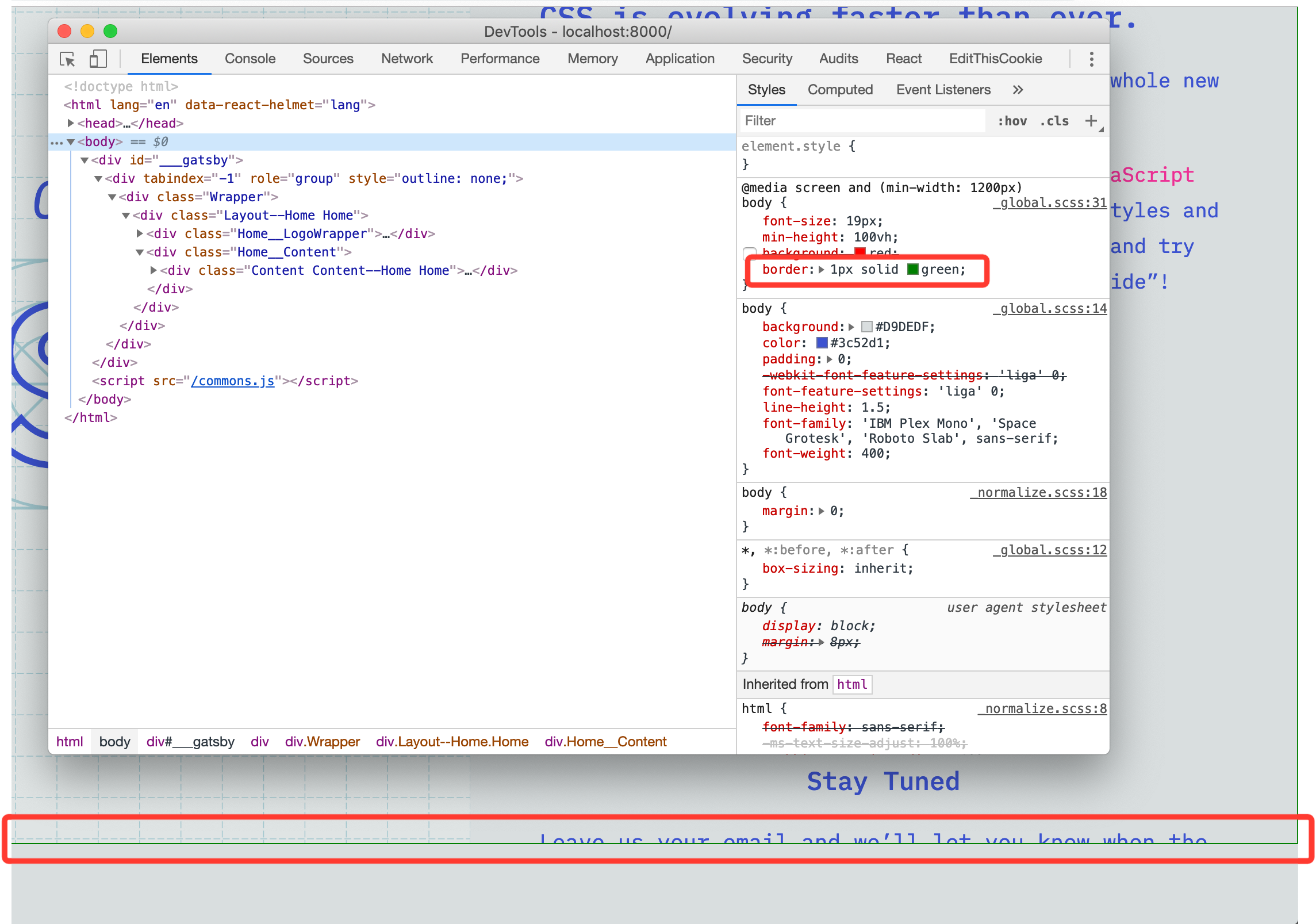Open the Security tab
The width and height of the screenshot is (1316, 924).
pos(767,59)
